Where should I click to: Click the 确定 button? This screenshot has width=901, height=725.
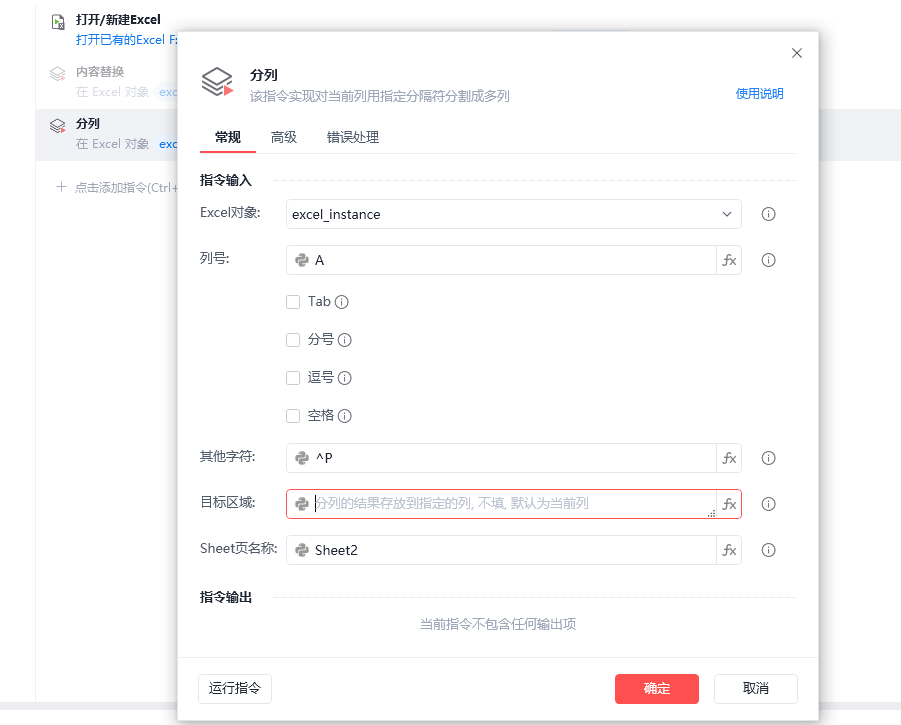tap(657, 689)
